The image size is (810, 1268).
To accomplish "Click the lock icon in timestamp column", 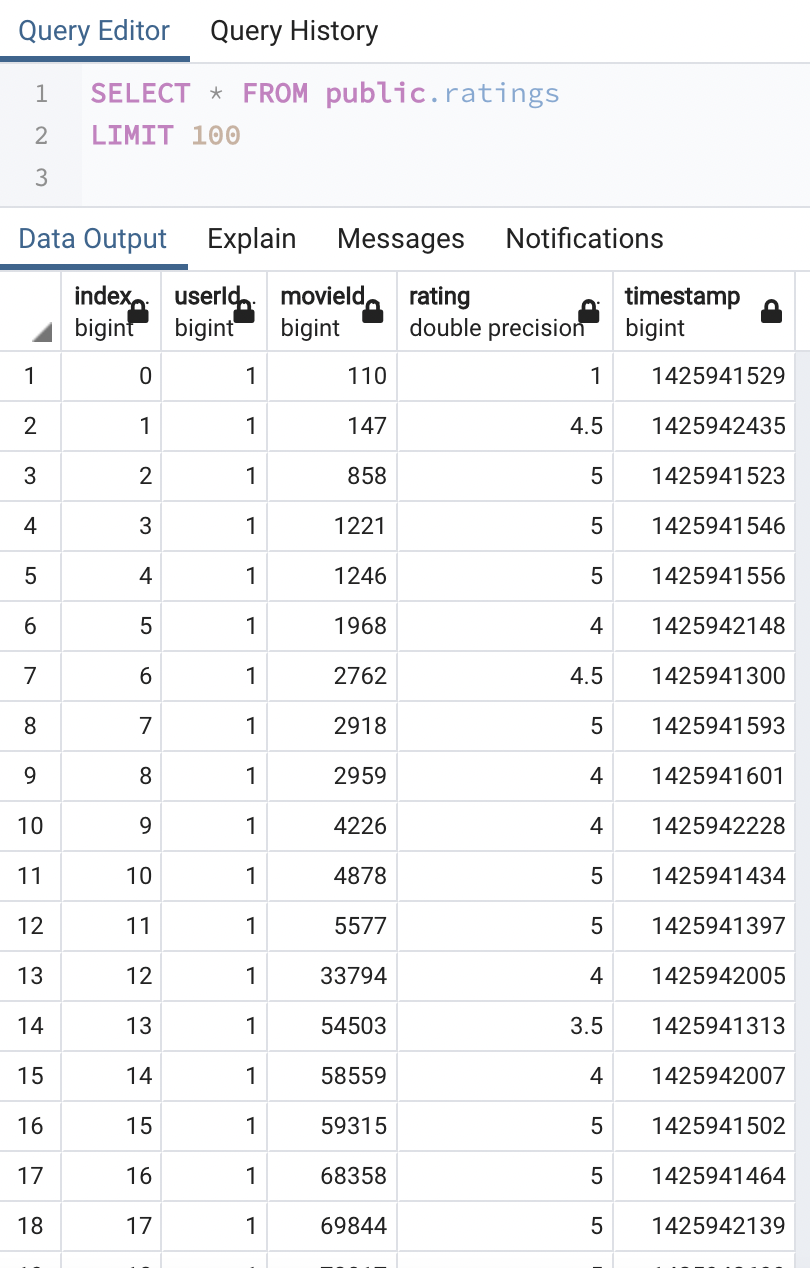I will coord(771,312).
